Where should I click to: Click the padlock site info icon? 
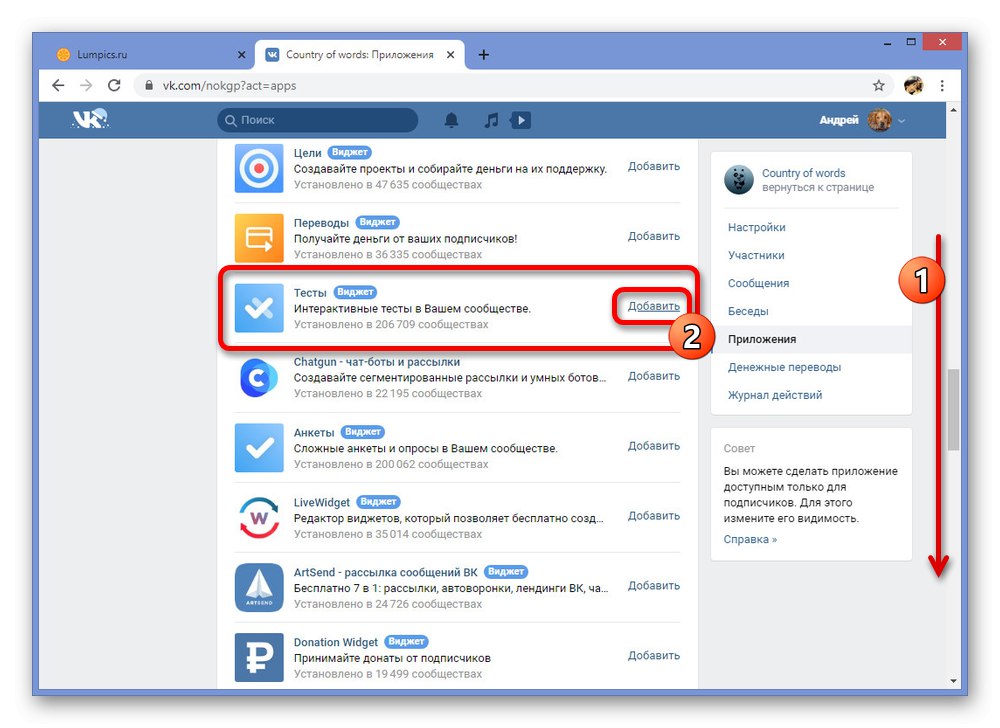[x=149, y=85]
